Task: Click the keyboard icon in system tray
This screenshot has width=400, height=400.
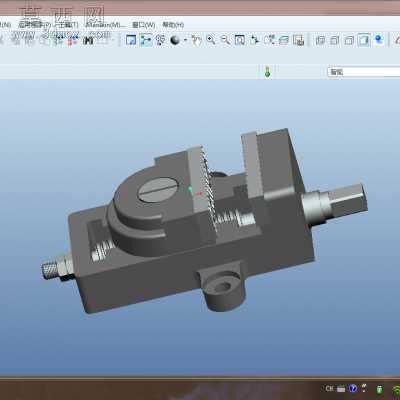Action: pos(341,389)
